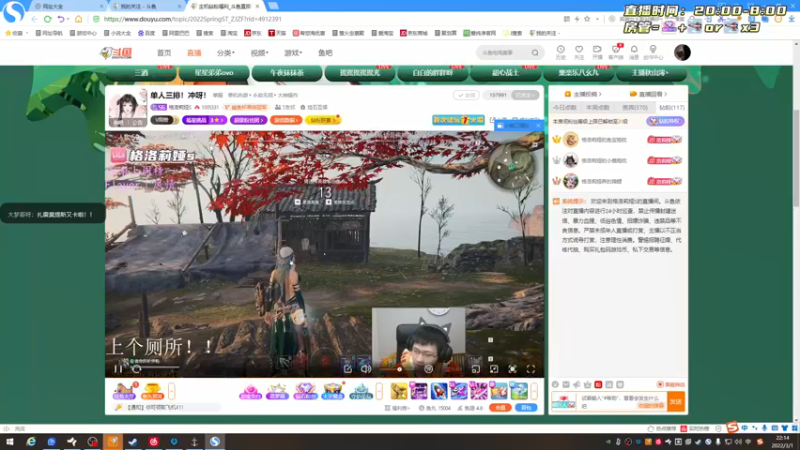Screen dimensions: 800x450
Task: Pause the live stream video
Action: tap(118, 369)
